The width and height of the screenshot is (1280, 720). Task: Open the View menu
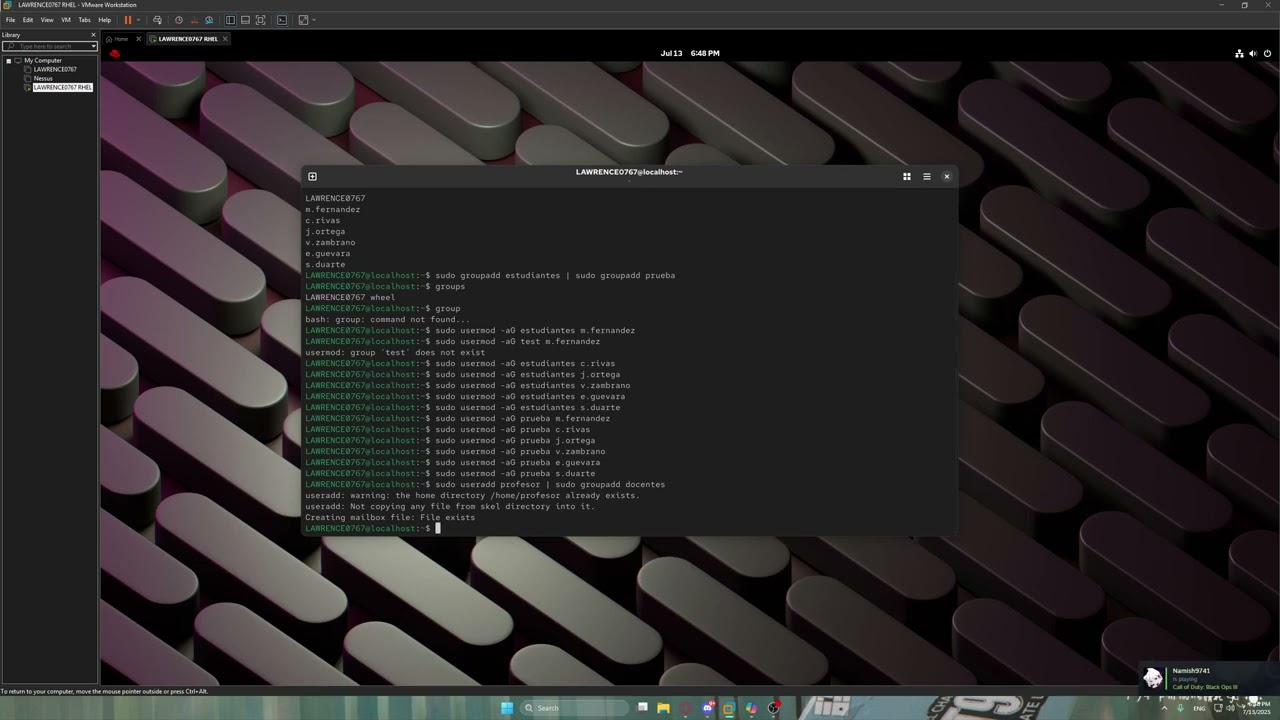click(47, 20)
